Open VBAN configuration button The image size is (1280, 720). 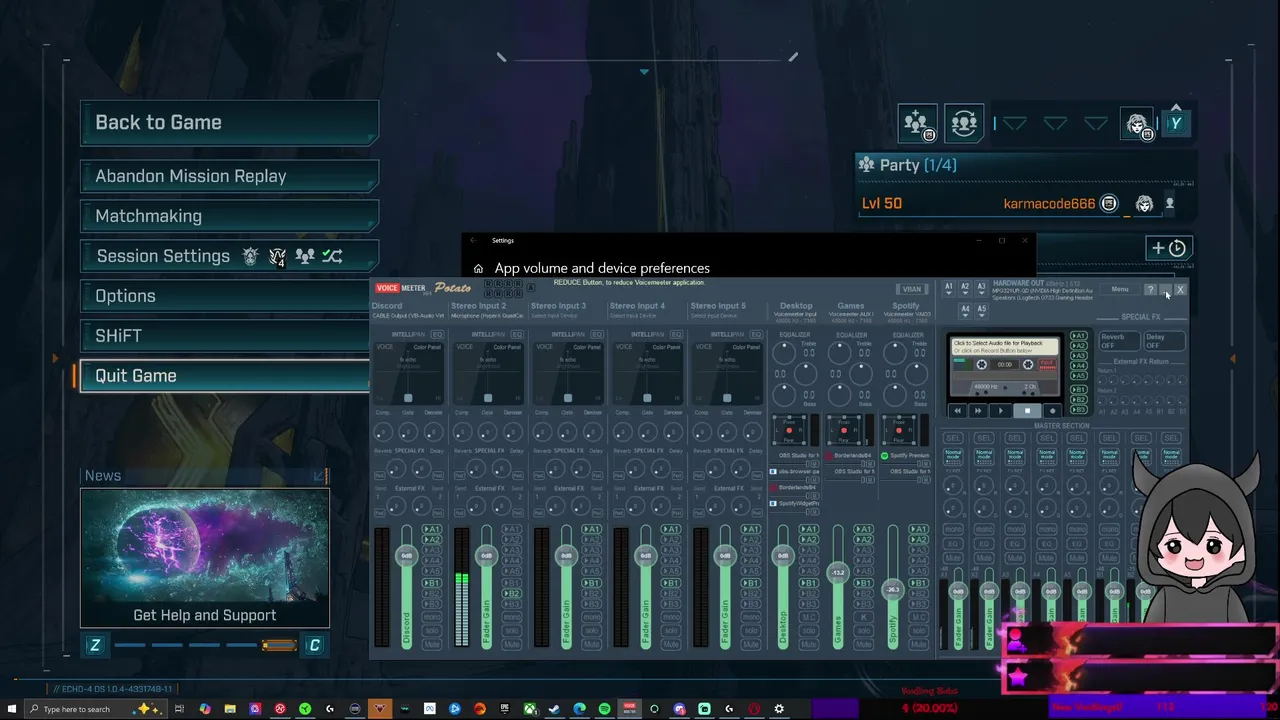[911, 290]
